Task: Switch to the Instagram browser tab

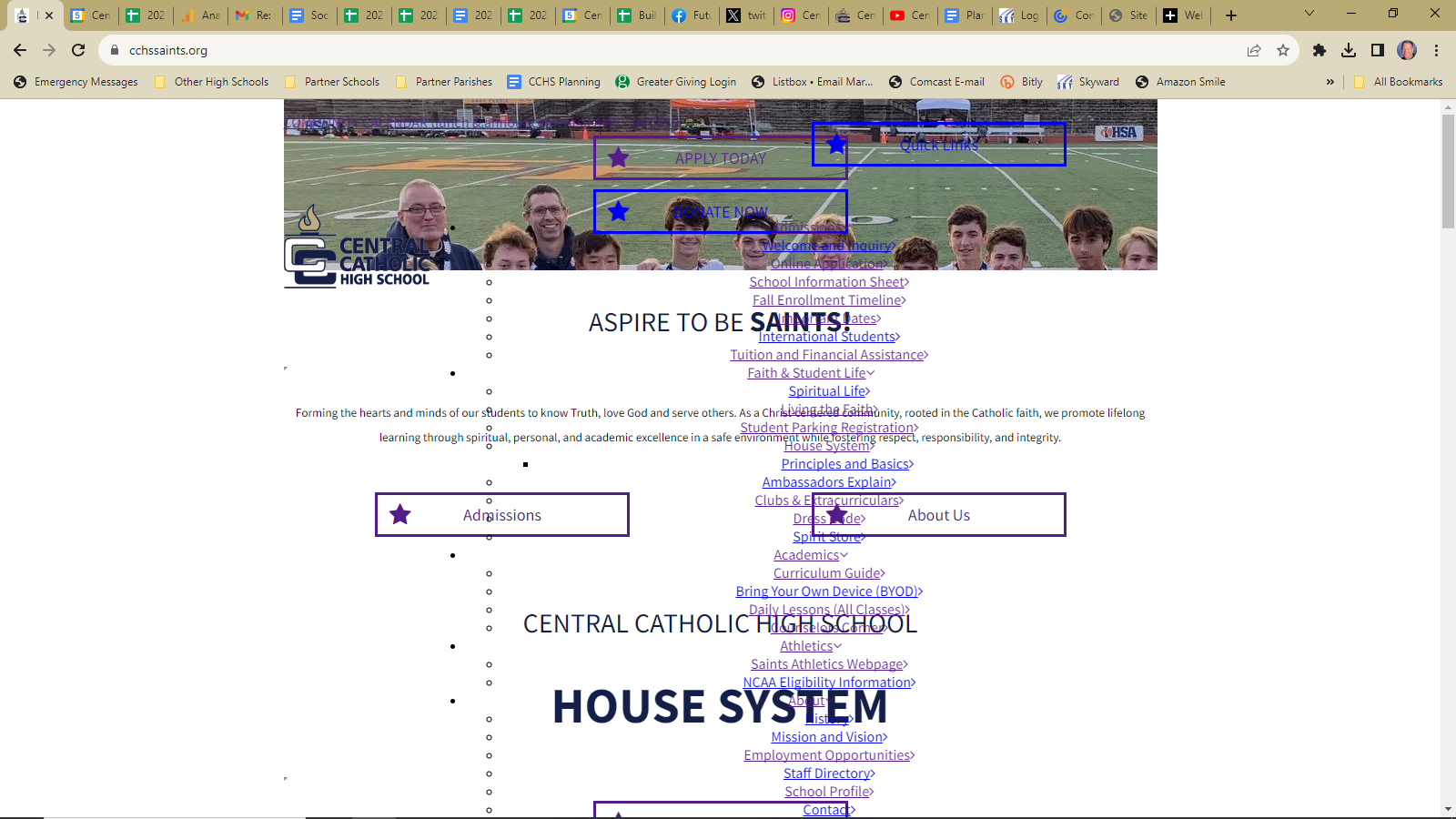Action: [x=801, y=15]
